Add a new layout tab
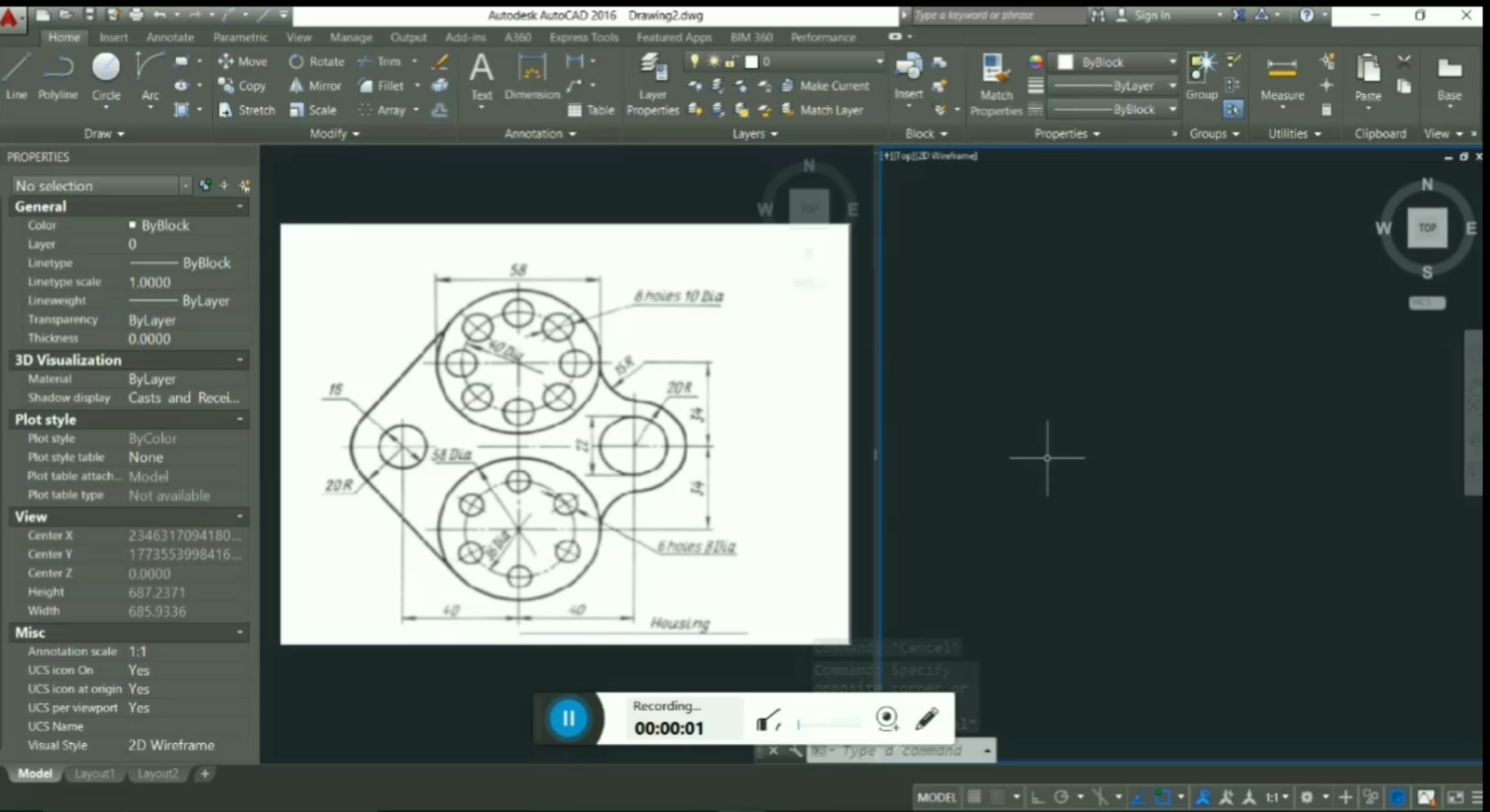 (x=205, y=774)
